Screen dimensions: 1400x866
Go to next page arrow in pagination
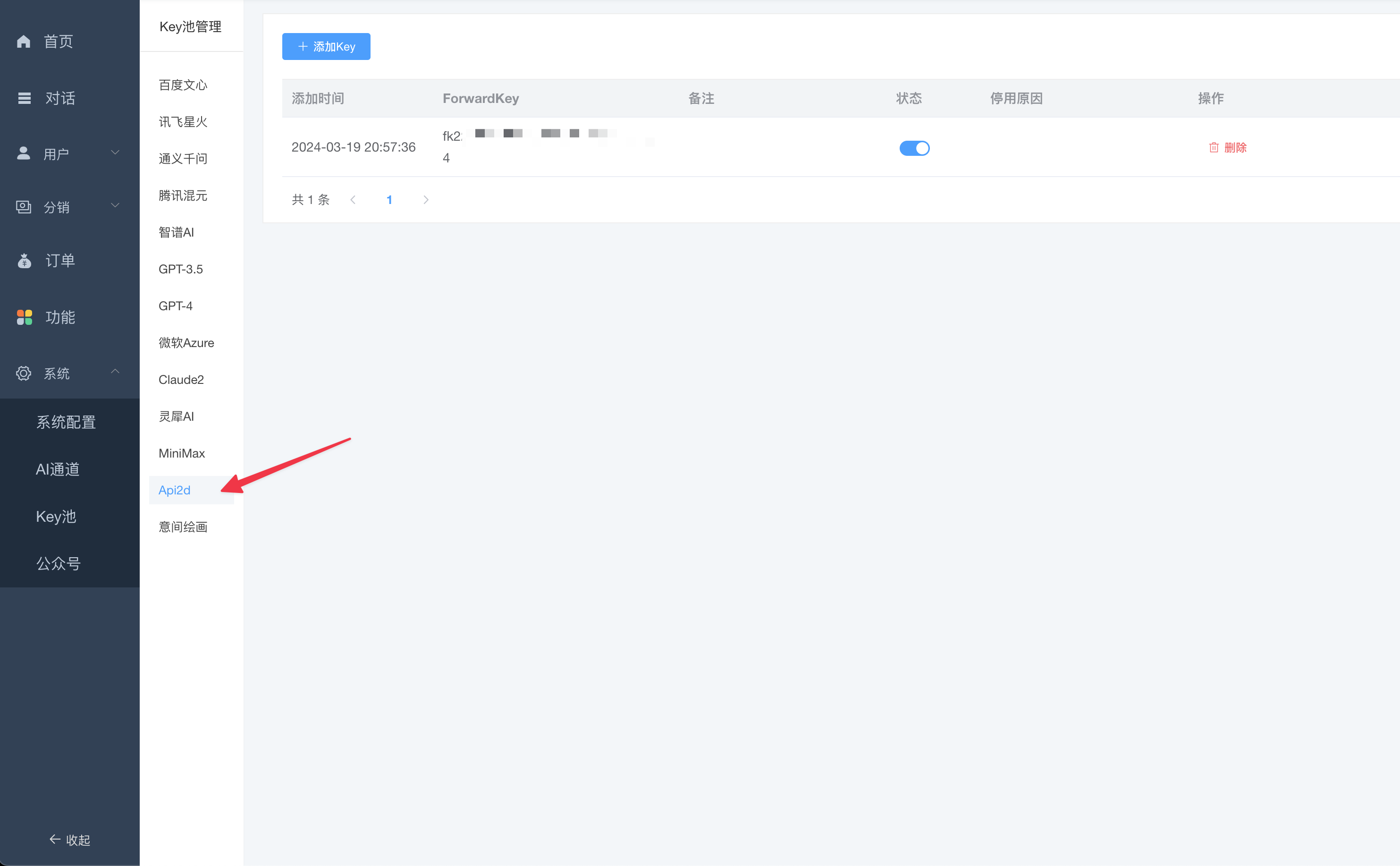coord(425,200)
